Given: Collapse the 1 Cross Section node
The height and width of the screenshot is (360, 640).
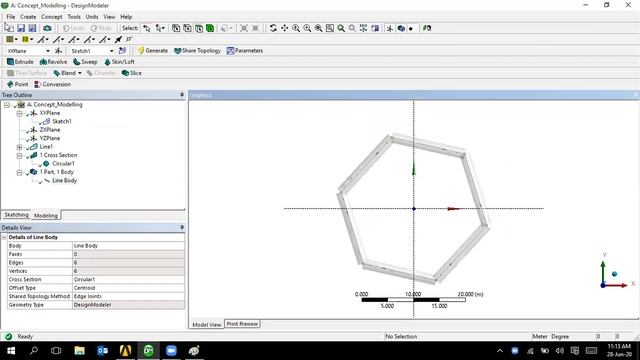Looking at the screenshot, I should tap(19, 156).
